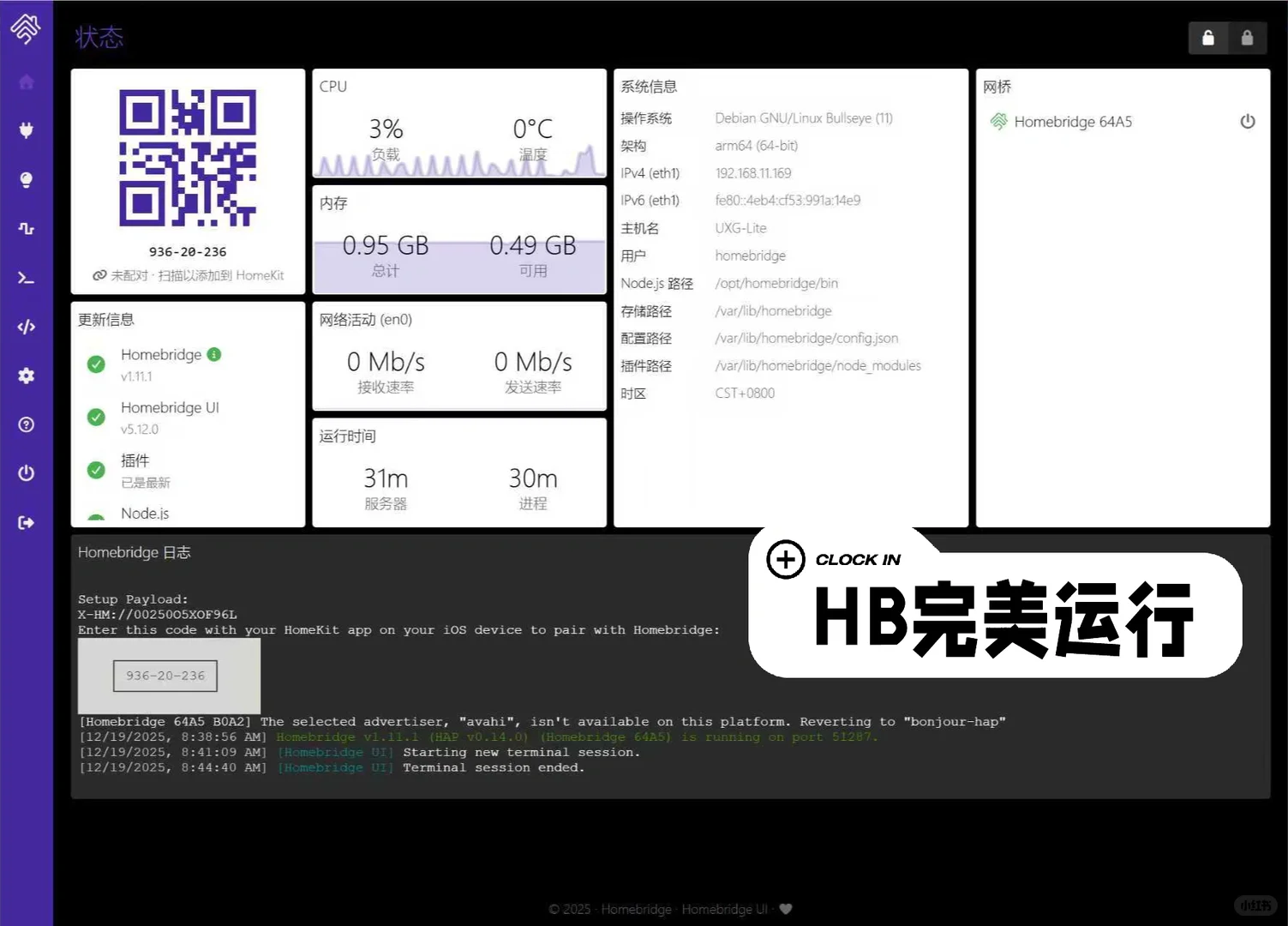Open the JSON config editor icon
The width and height of the screenshot is (1288, 926).
tap(26, 327)
